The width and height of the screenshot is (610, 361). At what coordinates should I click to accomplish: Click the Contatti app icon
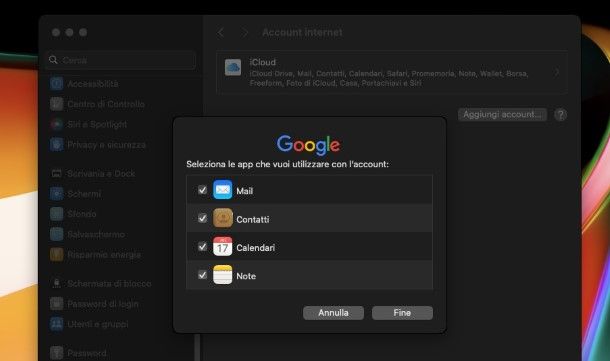(x=223, y=218)
